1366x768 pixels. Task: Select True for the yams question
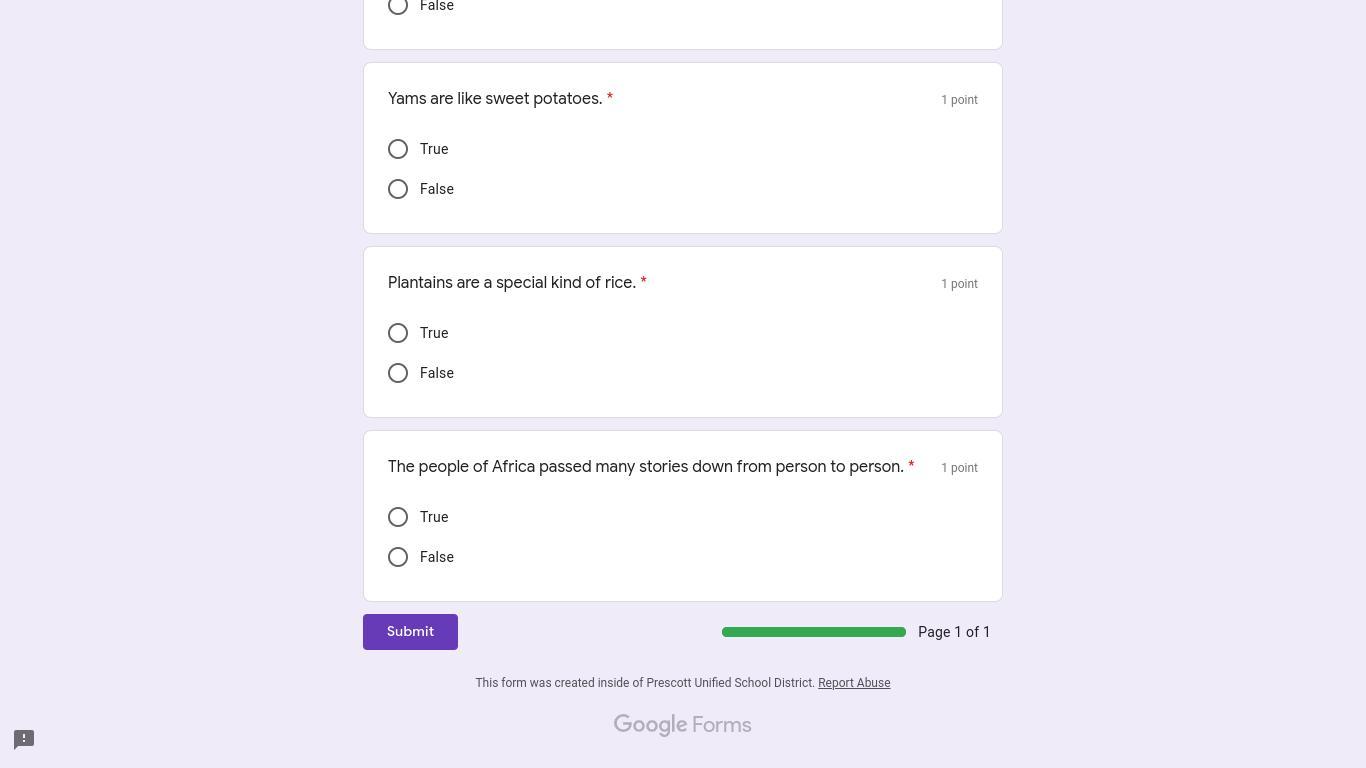[x=398, y=149]
